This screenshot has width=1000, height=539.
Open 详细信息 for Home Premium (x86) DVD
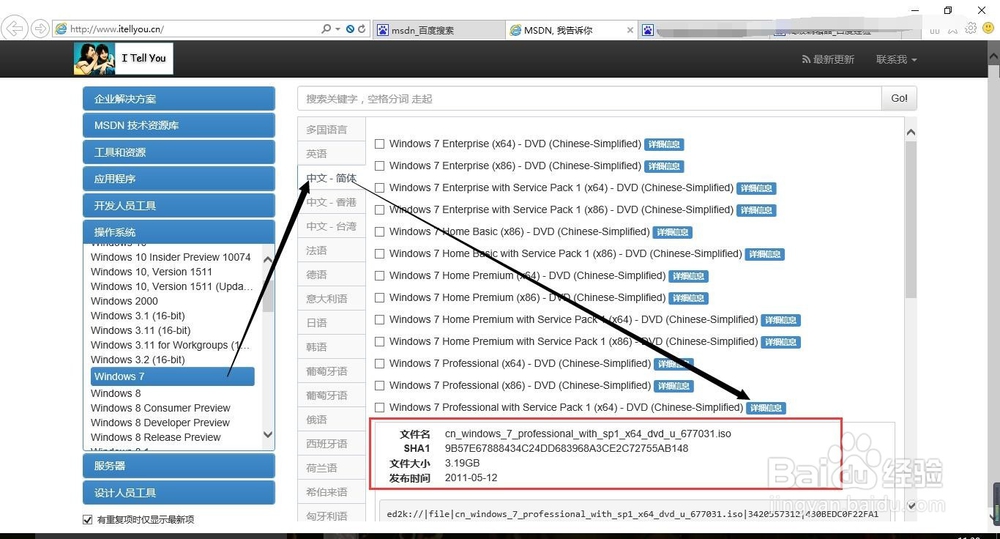688,298
